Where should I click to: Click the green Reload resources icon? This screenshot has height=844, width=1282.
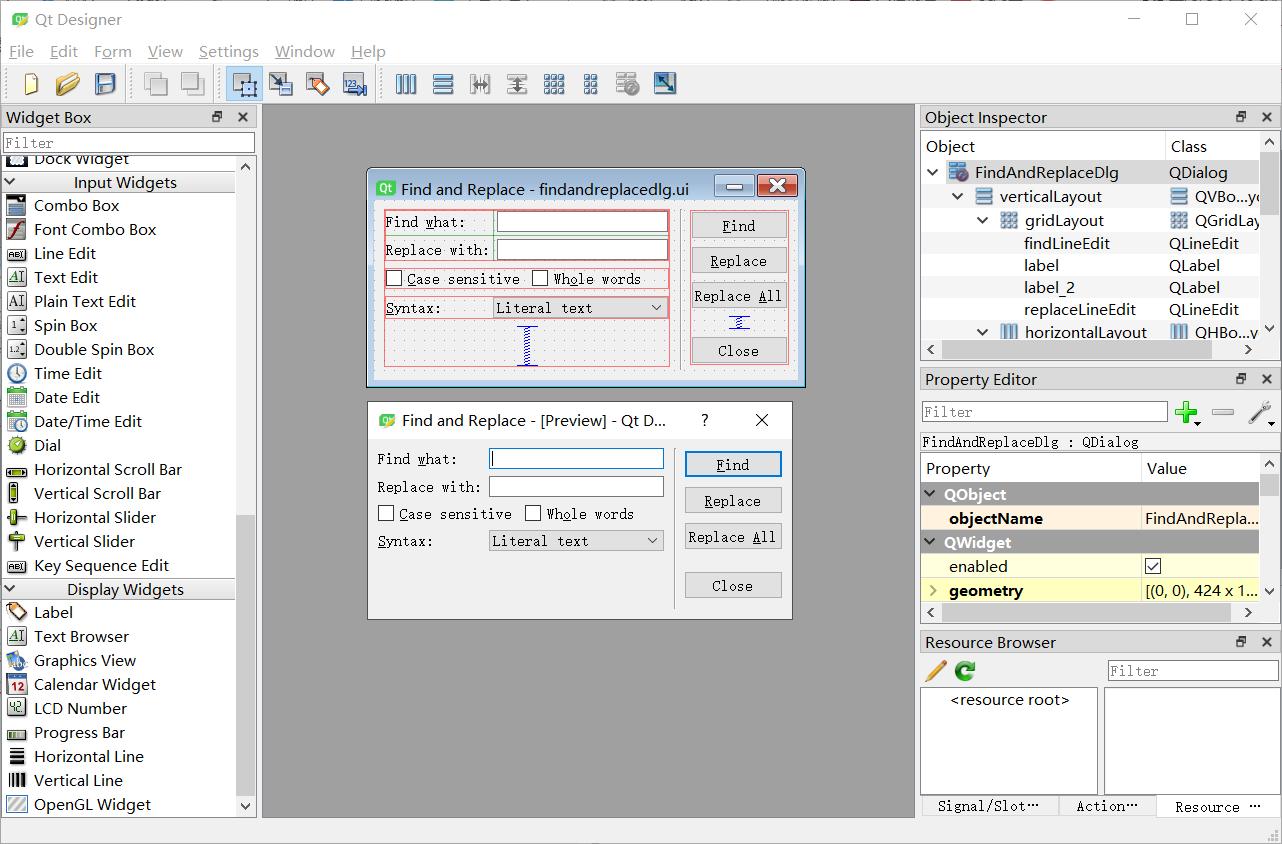tap(965, 671)
